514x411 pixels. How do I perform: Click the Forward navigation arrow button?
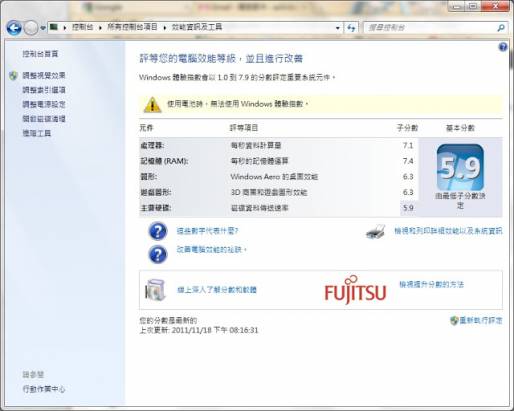coord(31,28)
